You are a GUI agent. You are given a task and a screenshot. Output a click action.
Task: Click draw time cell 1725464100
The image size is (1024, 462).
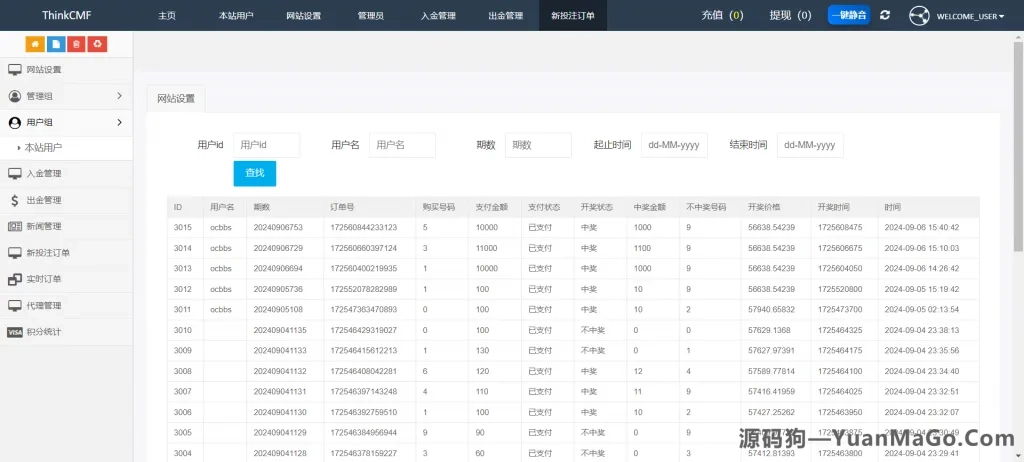pyautogui.click(x=840, y=371)
